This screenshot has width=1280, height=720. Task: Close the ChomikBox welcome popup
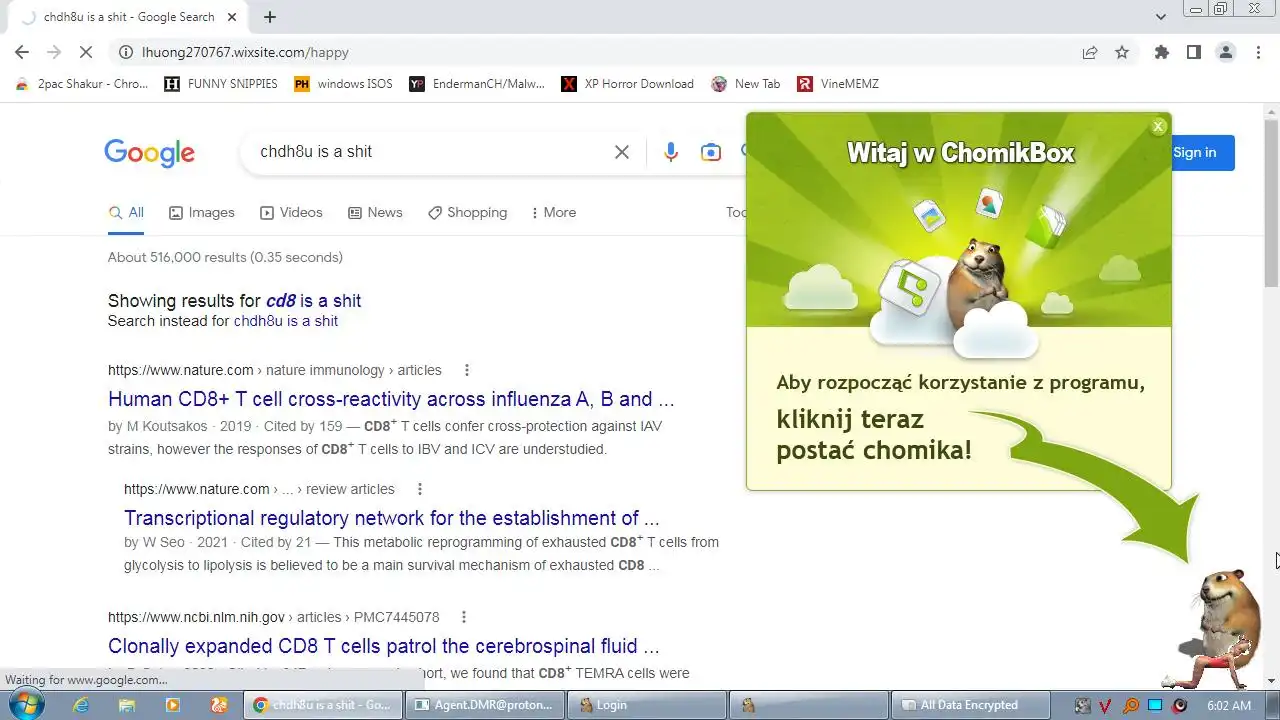(1159, 126)
